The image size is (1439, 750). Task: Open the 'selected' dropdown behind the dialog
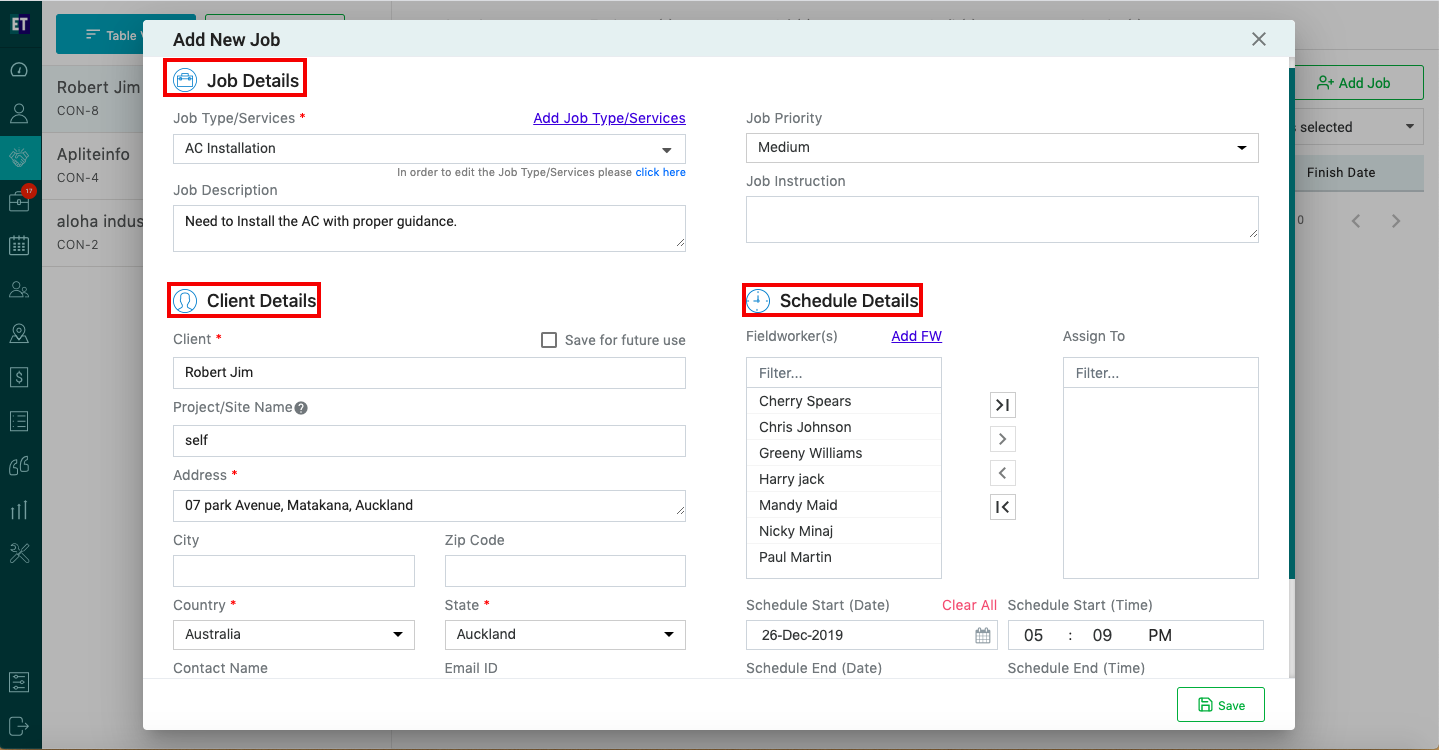coord(1360,127)
